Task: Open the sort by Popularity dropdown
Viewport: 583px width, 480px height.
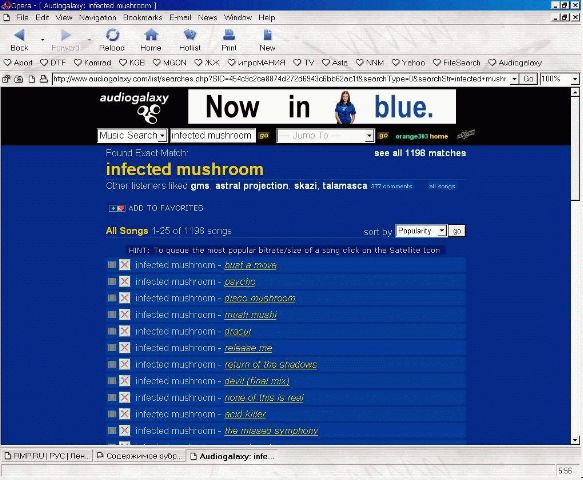Action: (421, 231)
